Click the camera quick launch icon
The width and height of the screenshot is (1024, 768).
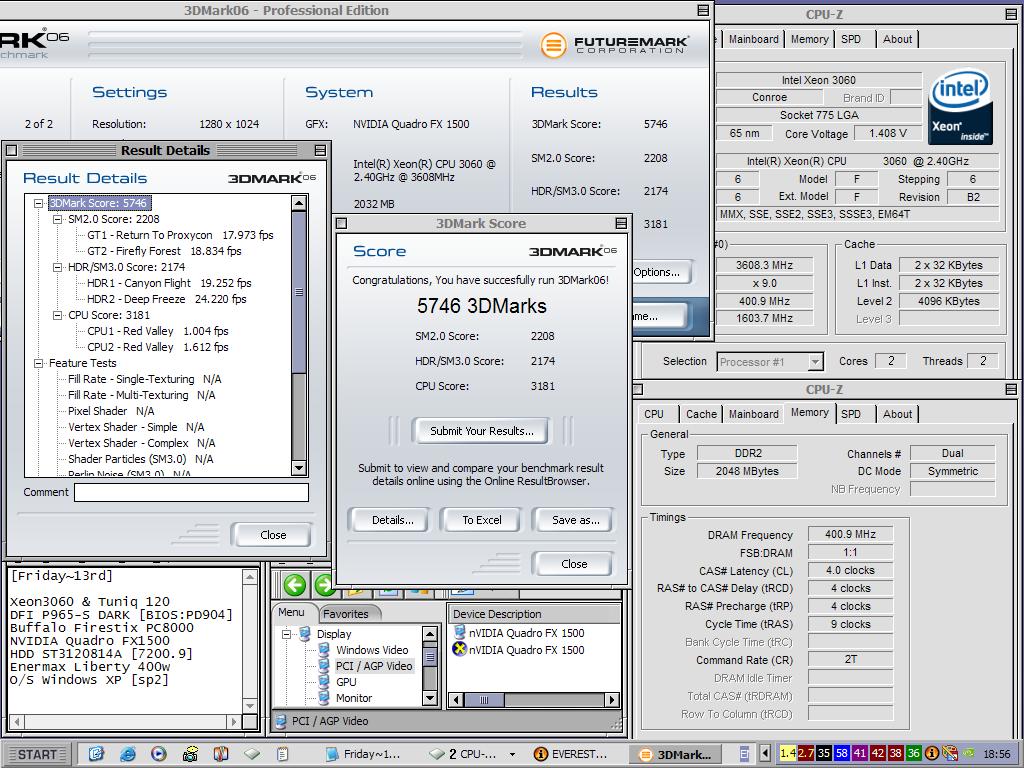coord(190,754)
